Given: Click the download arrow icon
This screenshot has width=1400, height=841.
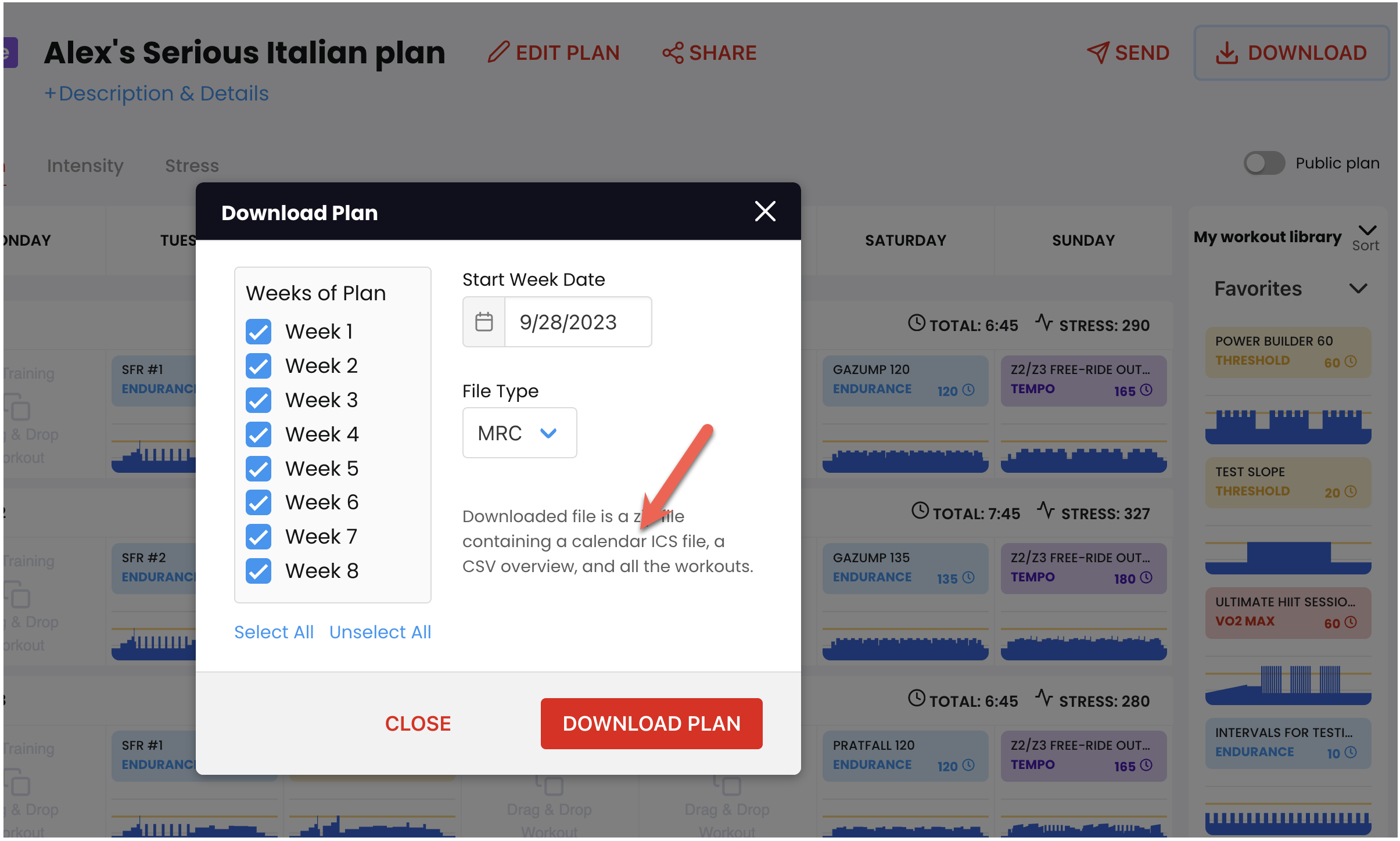Looking at the screenshot, I should tap(1226, 53).
